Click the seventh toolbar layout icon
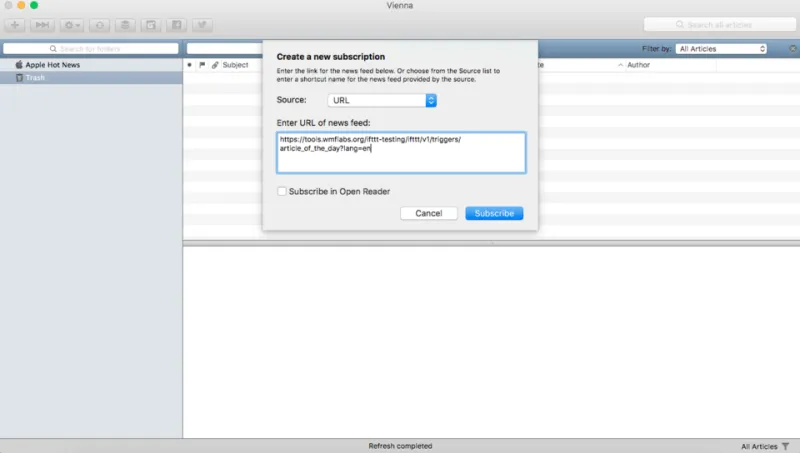Image resolution: width=800 pixels, height=453 pixels. [x=177, y=25]
